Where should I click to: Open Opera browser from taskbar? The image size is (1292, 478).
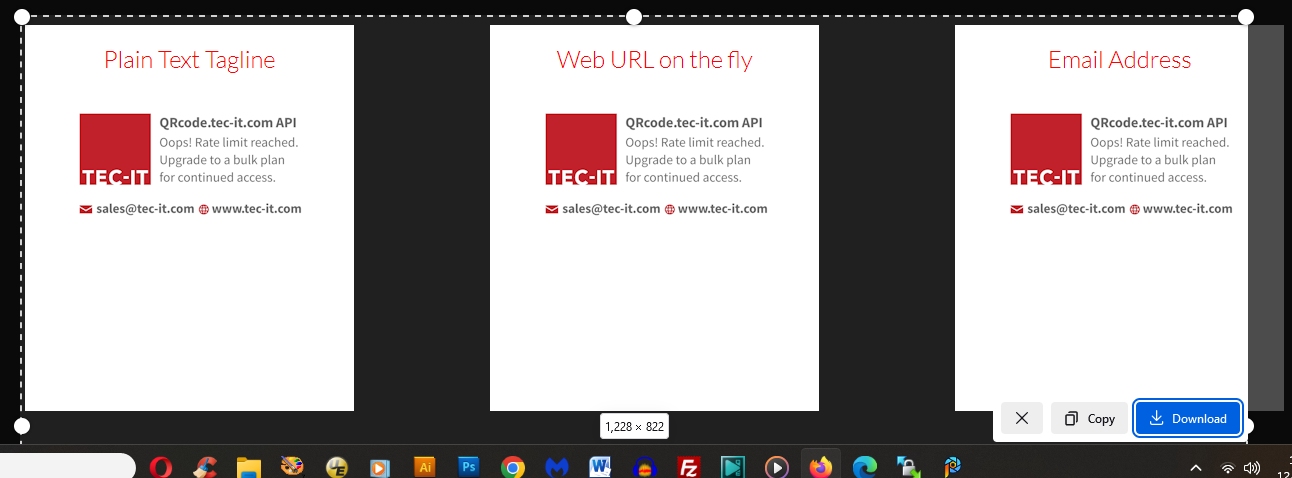(160, 467)
